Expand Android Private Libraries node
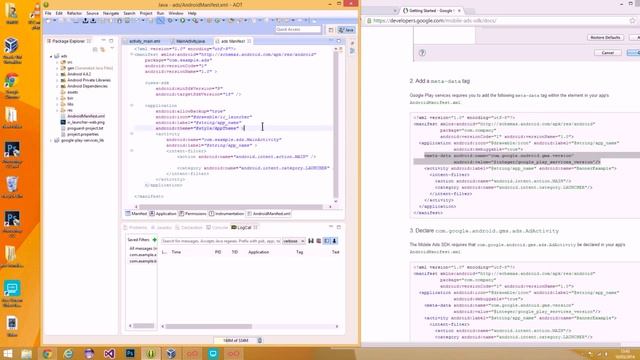Viewport: 640px width, 360px height. click(x=57, y=80)
